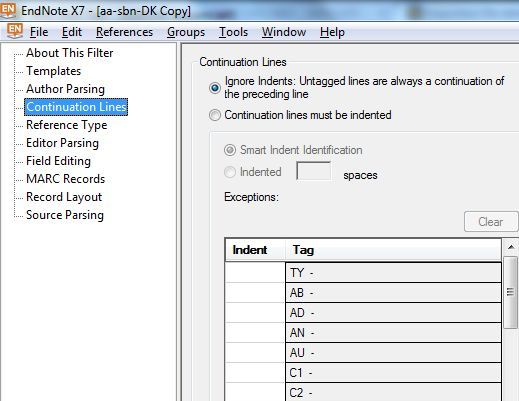Choose Continuation lines must be indented
Image resolution: width=519 pixels, height=401 pixels.
215,115
